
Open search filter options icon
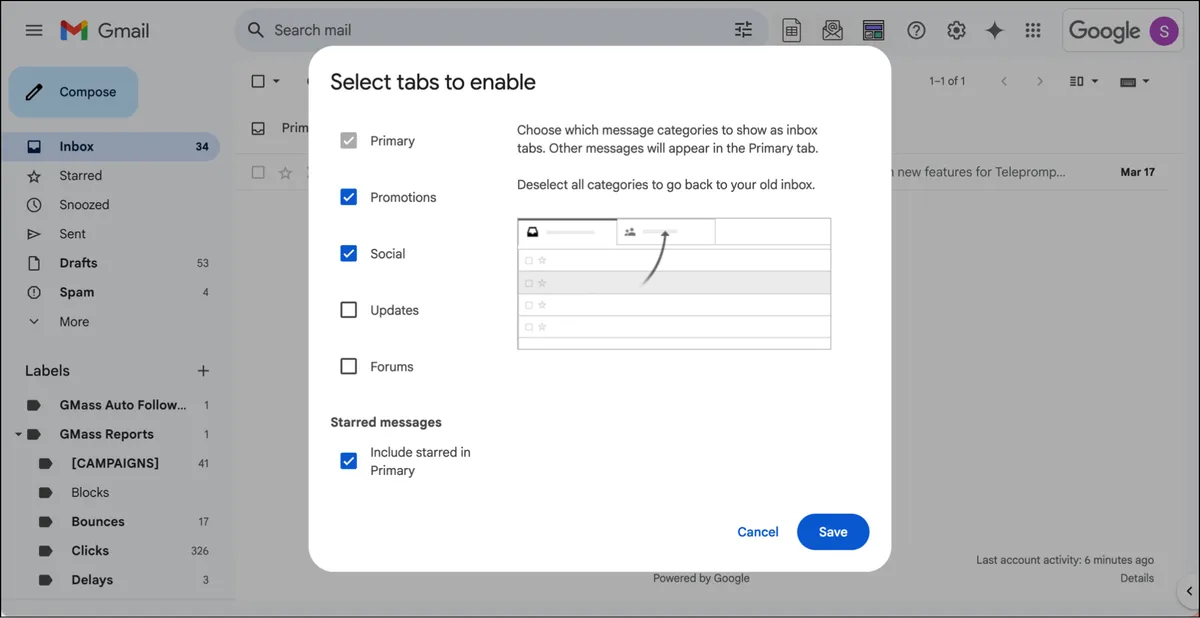[x=743, y=30]
